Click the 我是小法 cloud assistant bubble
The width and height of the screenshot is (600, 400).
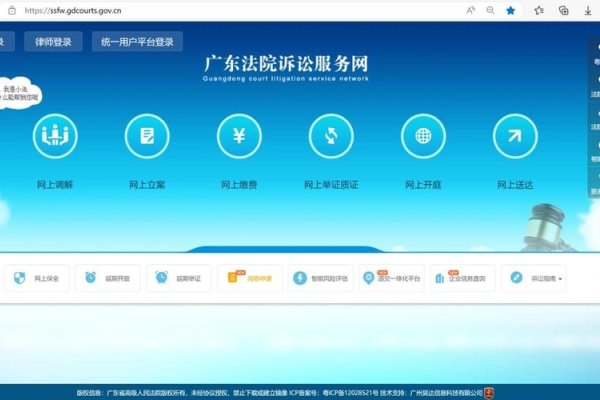tap(19, 93)
